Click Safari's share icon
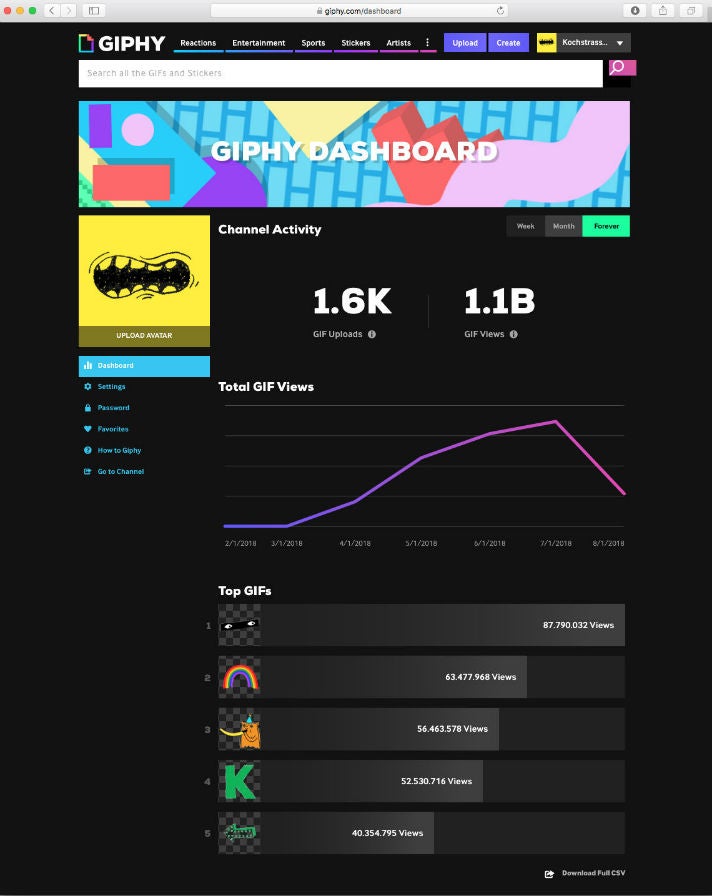The width and height of the screenshot is (712, 896). 662,10
